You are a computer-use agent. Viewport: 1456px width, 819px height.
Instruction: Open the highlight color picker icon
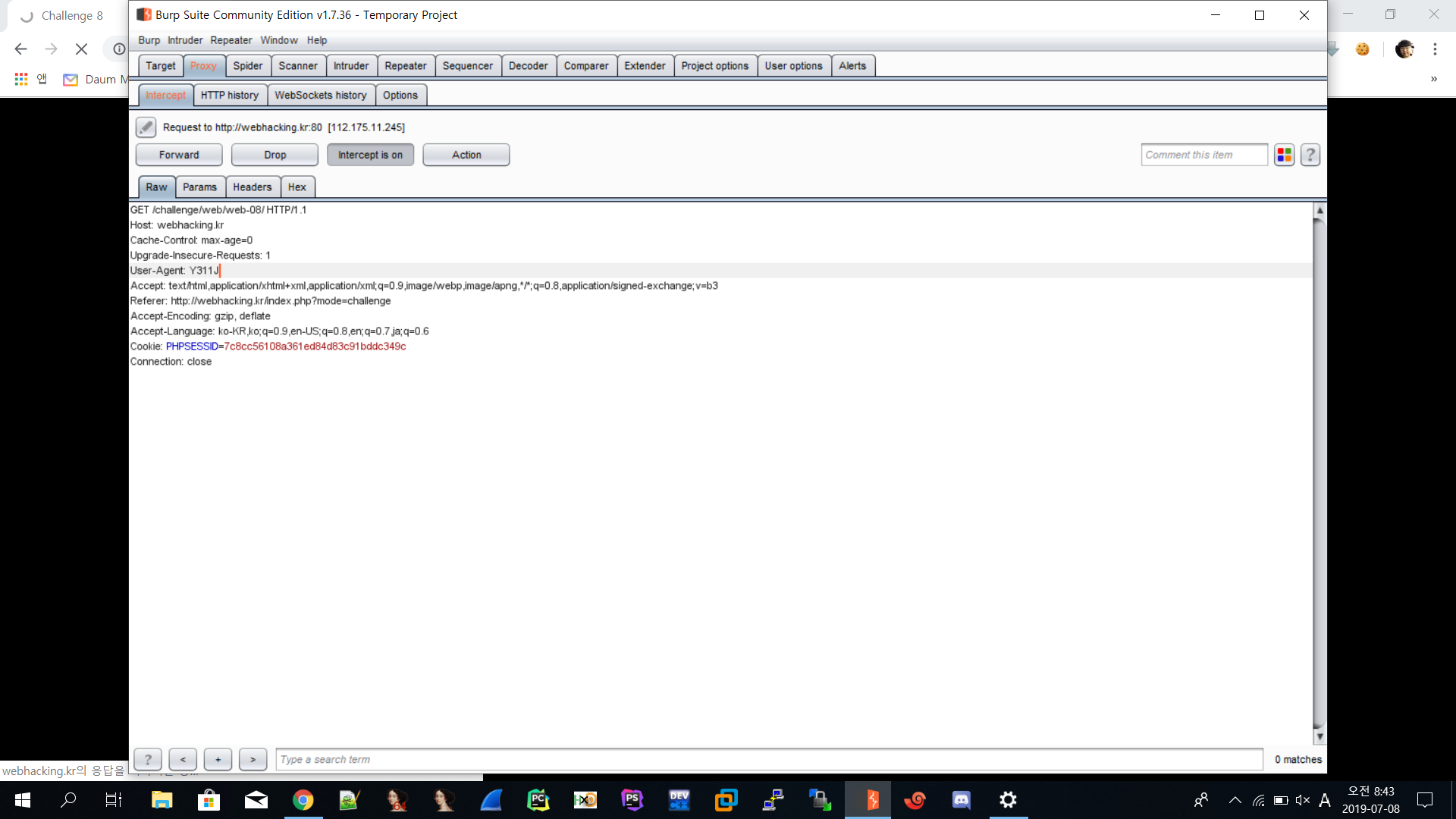pyautogui.click(x=1284, y=155)
